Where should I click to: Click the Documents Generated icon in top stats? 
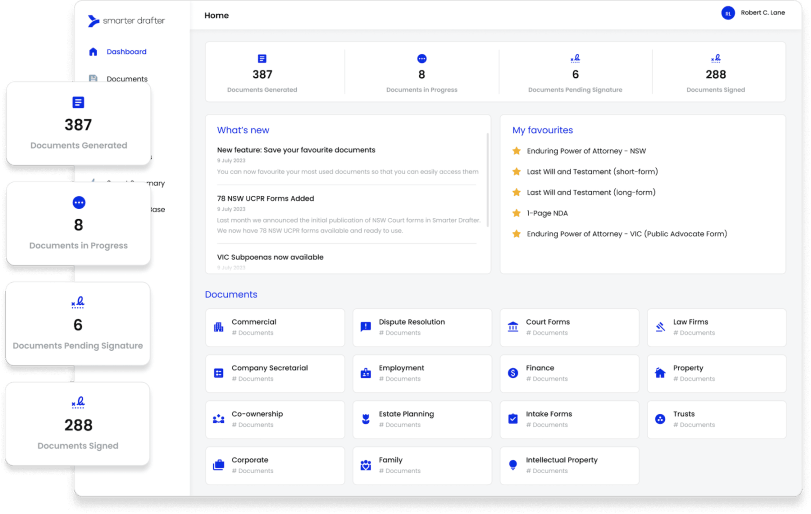pos(262,59)
